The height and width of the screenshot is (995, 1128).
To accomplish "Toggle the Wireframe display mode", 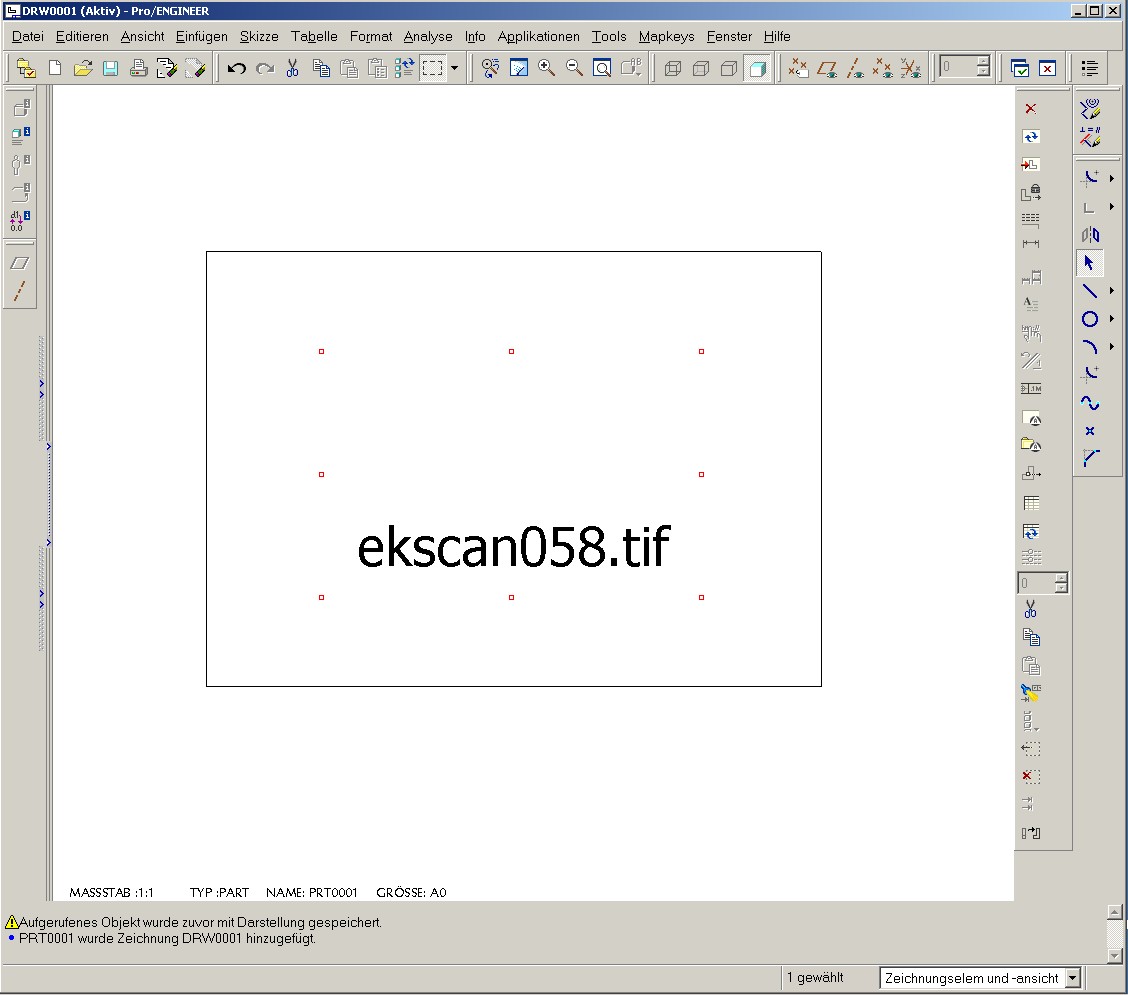I will 673,68.
